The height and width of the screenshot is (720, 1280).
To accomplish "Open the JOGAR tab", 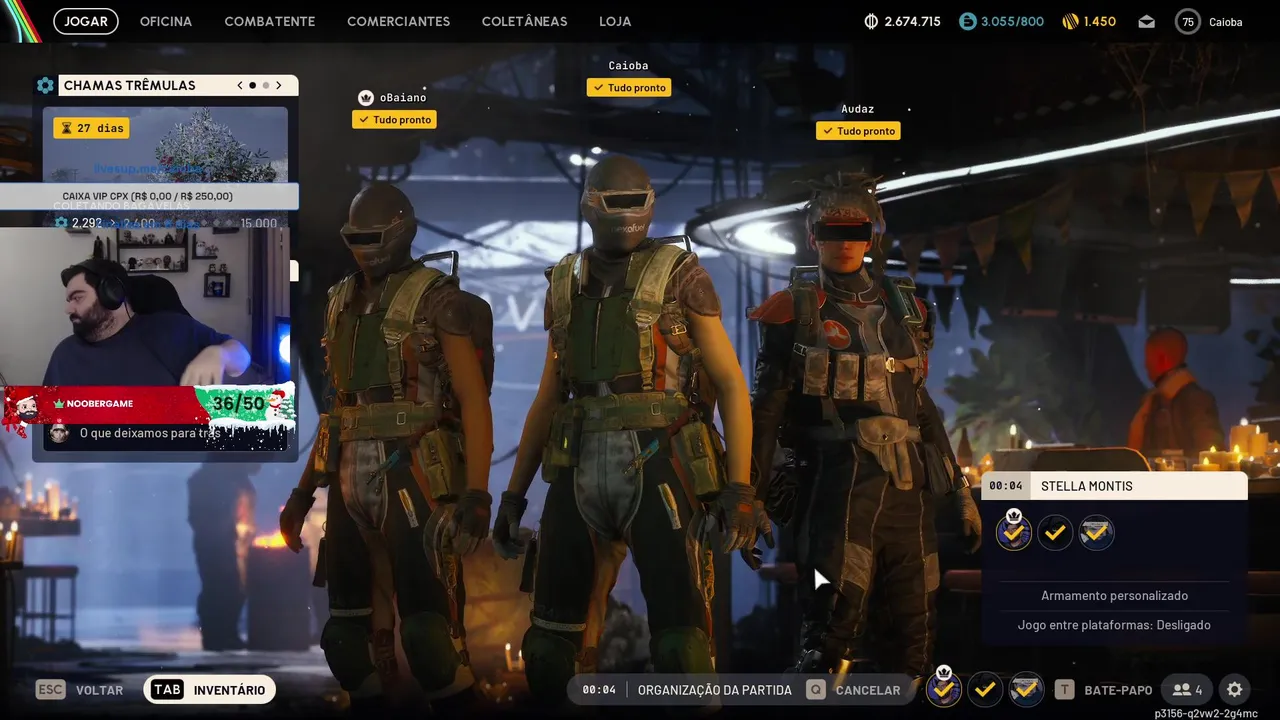I will pyautogui.click(x=86, y=21).
